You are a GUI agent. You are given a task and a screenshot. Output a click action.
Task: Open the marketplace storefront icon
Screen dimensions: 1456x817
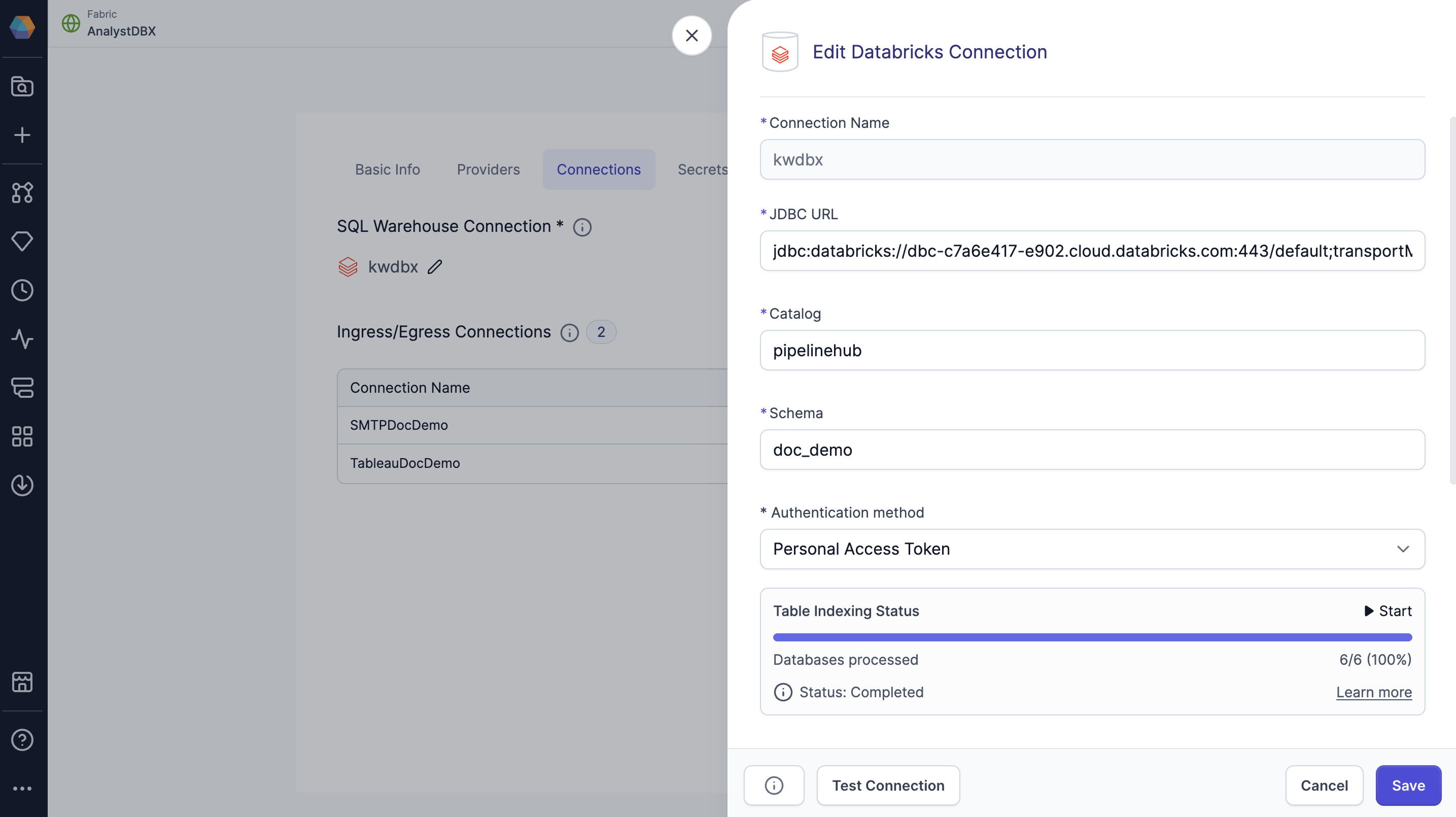click(x=23, y=682)
